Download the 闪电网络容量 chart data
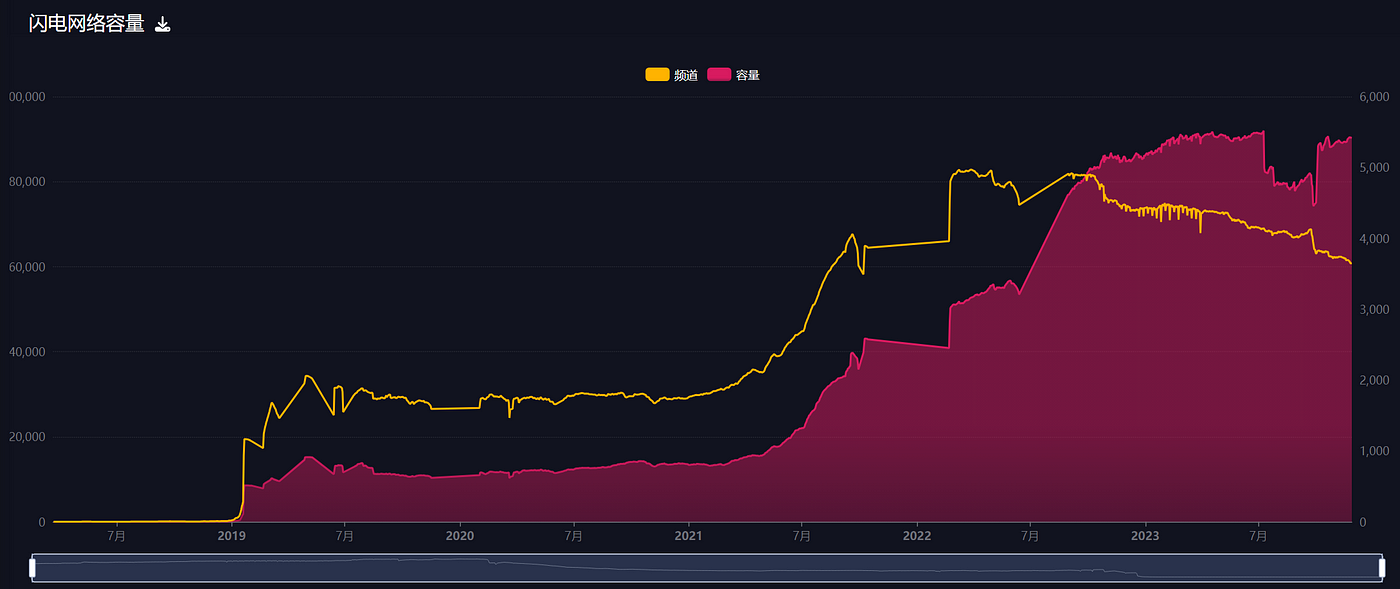The height and width of the screenshot is (589, 1400). click(x=162, y=25)
